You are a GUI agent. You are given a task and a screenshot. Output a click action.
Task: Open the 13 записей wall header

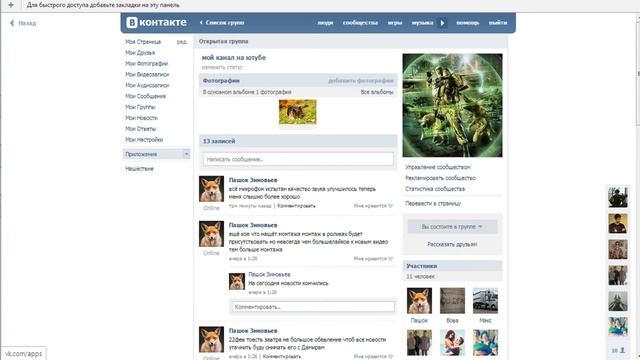[x=298, y=141]
